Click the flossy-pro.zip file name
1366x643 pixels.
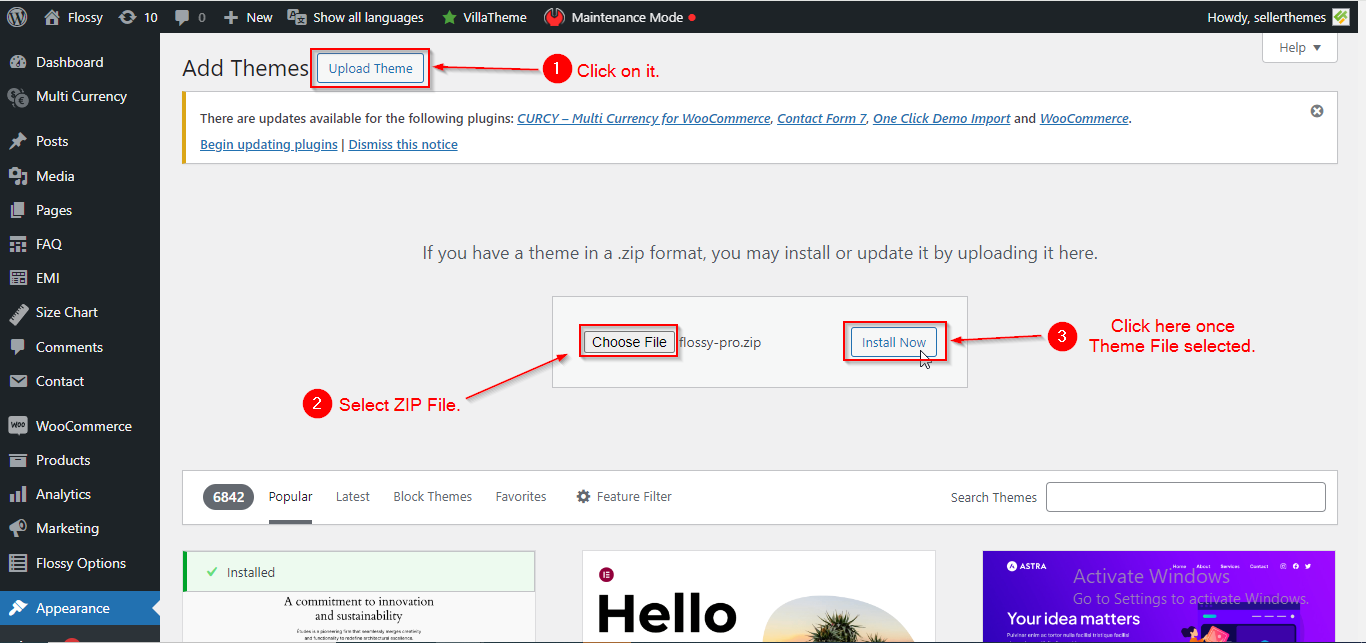[720, 342]
